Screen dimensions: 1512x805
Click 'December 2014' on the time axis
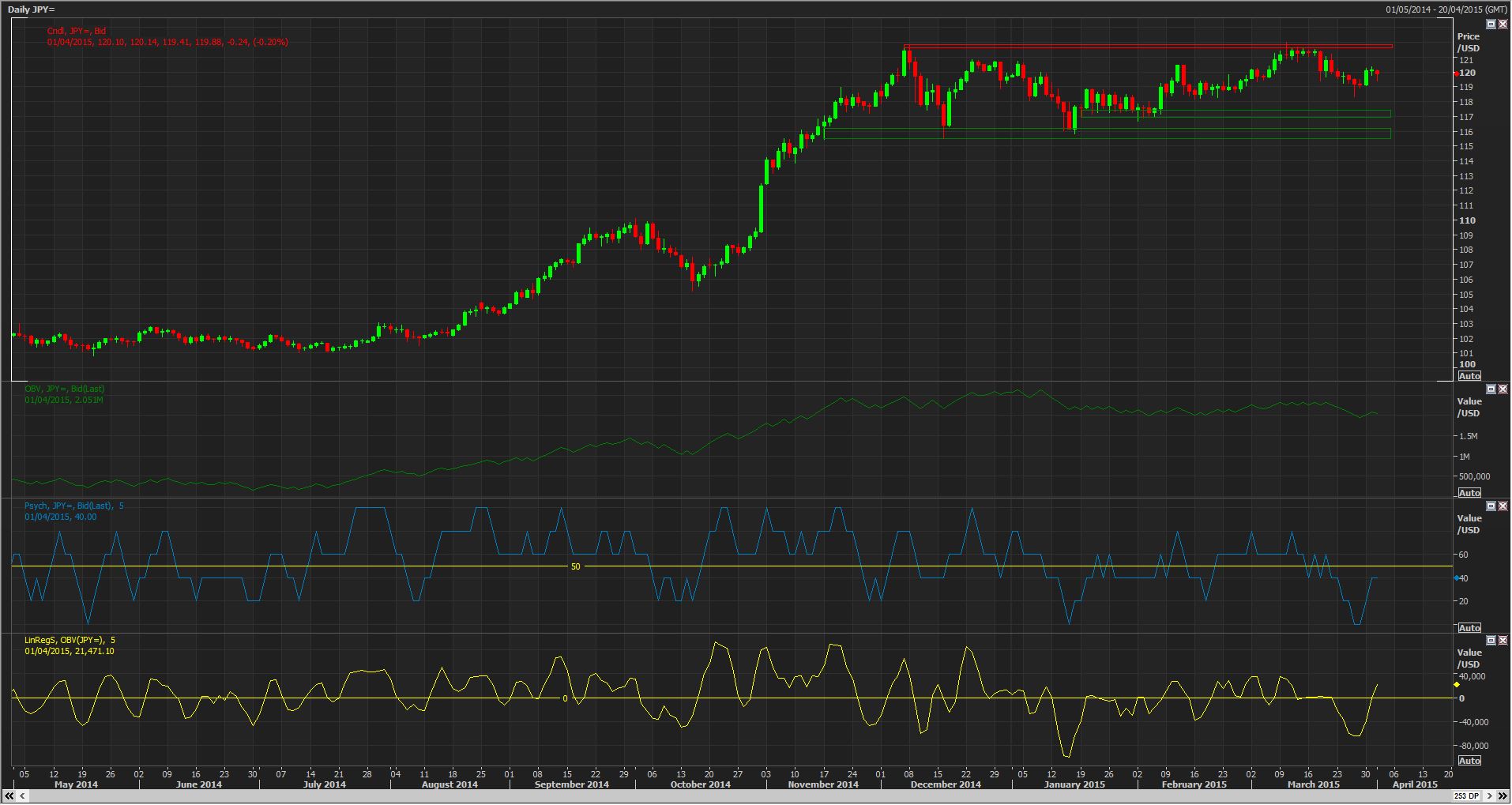click(946, 784)
